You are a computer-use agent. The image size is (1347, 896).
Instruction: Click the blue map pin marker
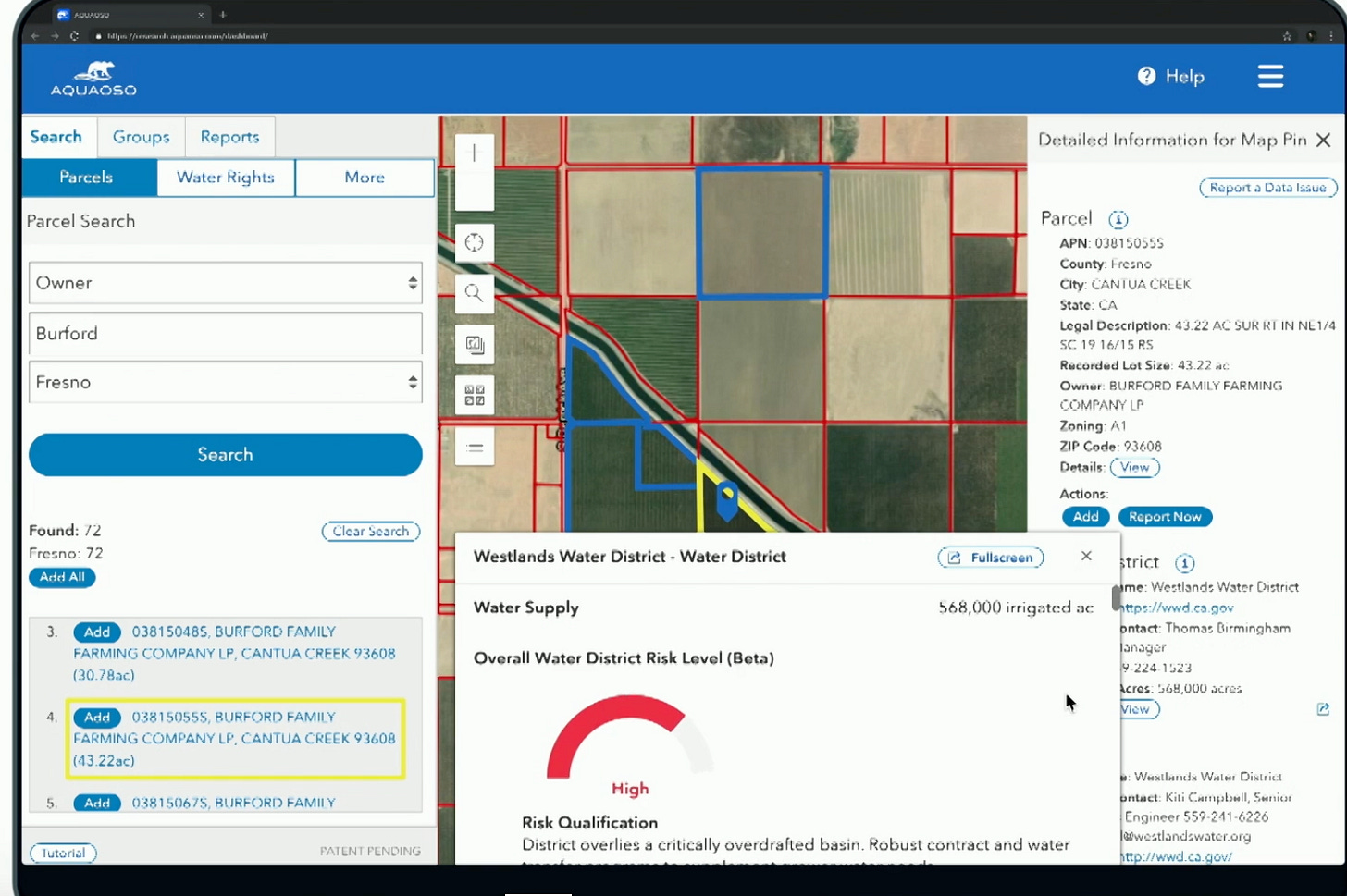[727, 500]
